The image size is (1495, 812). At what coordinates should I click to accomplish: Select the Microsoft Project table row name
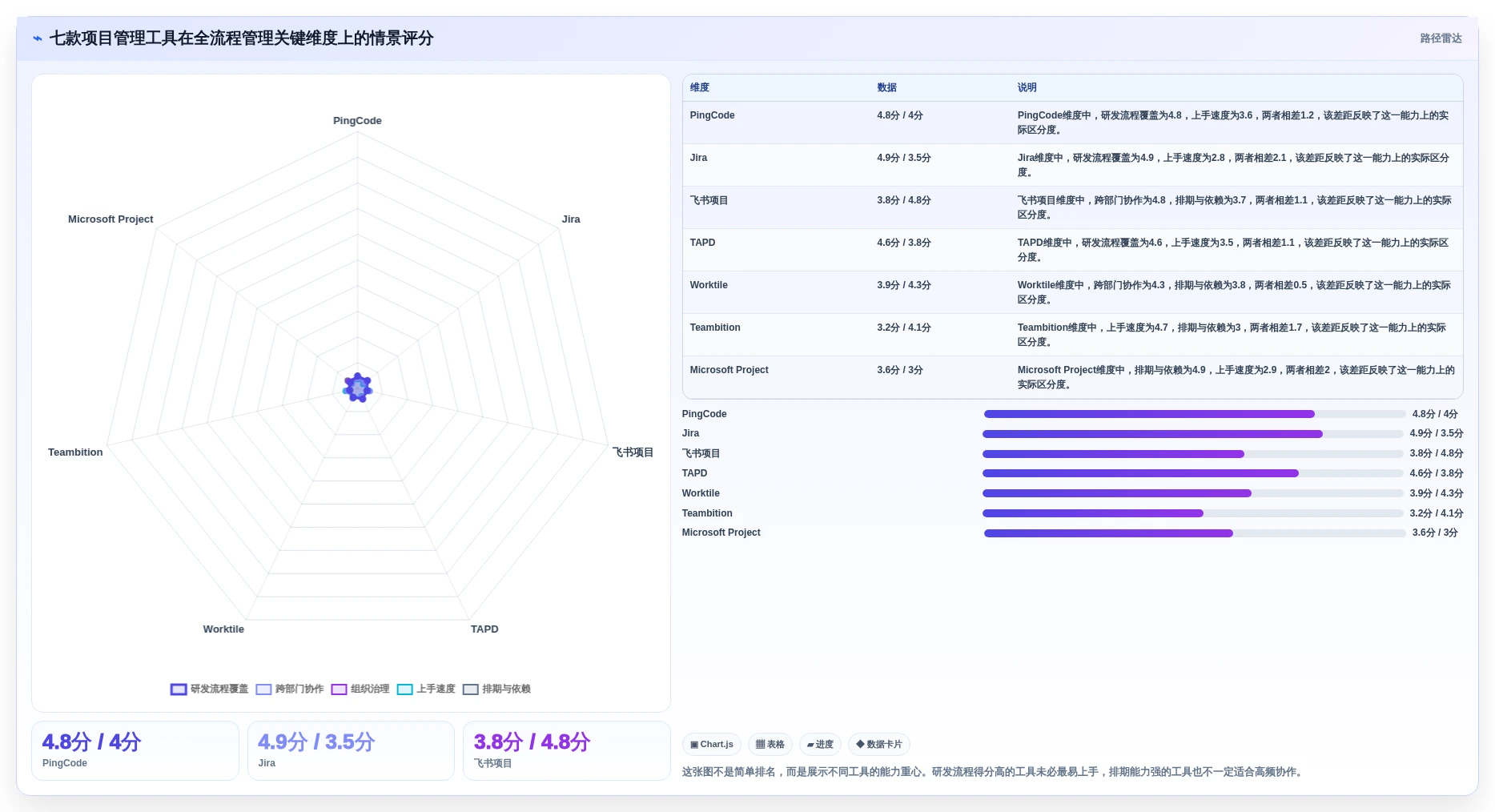[729, 370]
